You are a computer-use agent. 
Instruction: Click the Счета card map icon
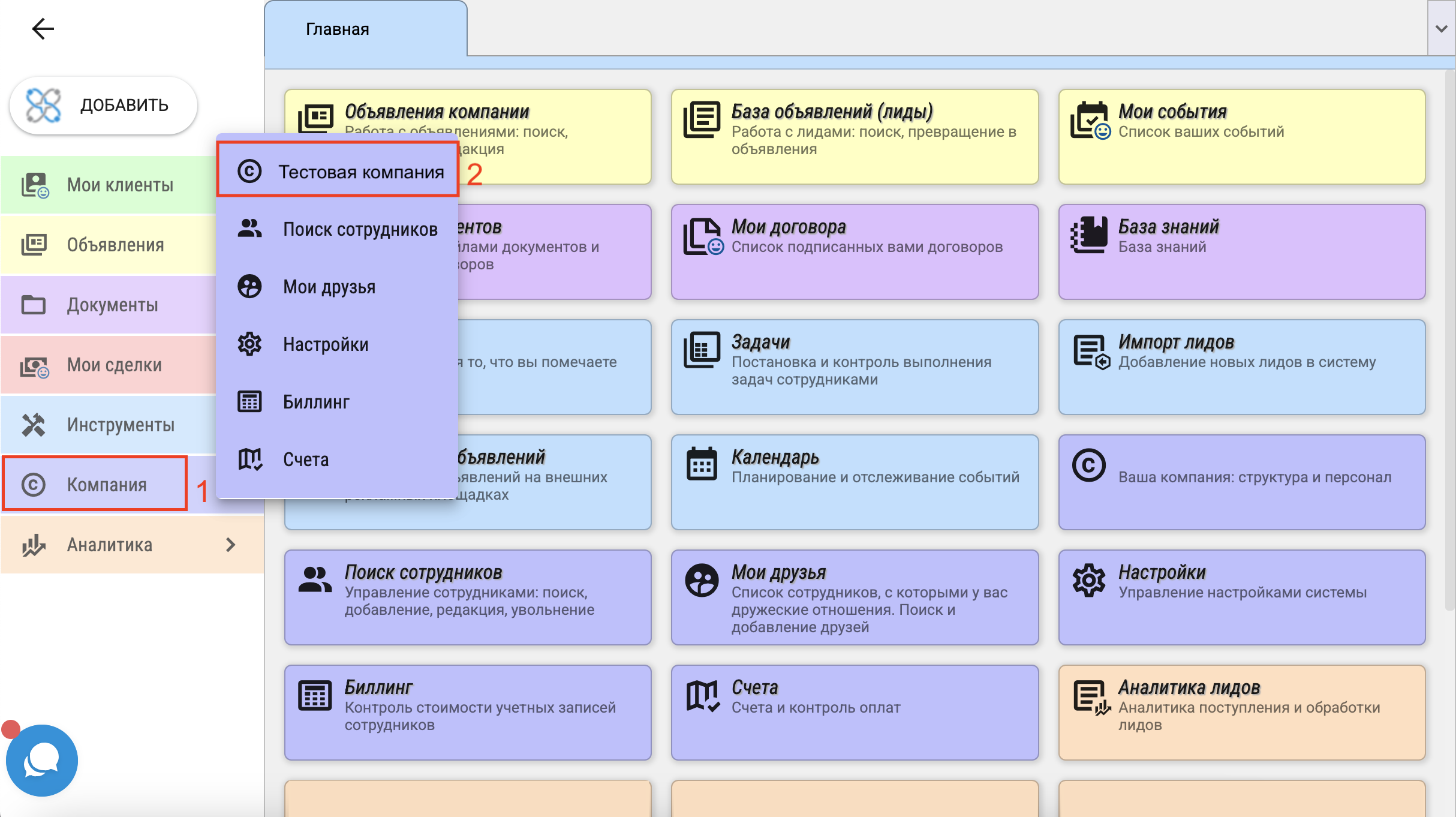(703, 696)
